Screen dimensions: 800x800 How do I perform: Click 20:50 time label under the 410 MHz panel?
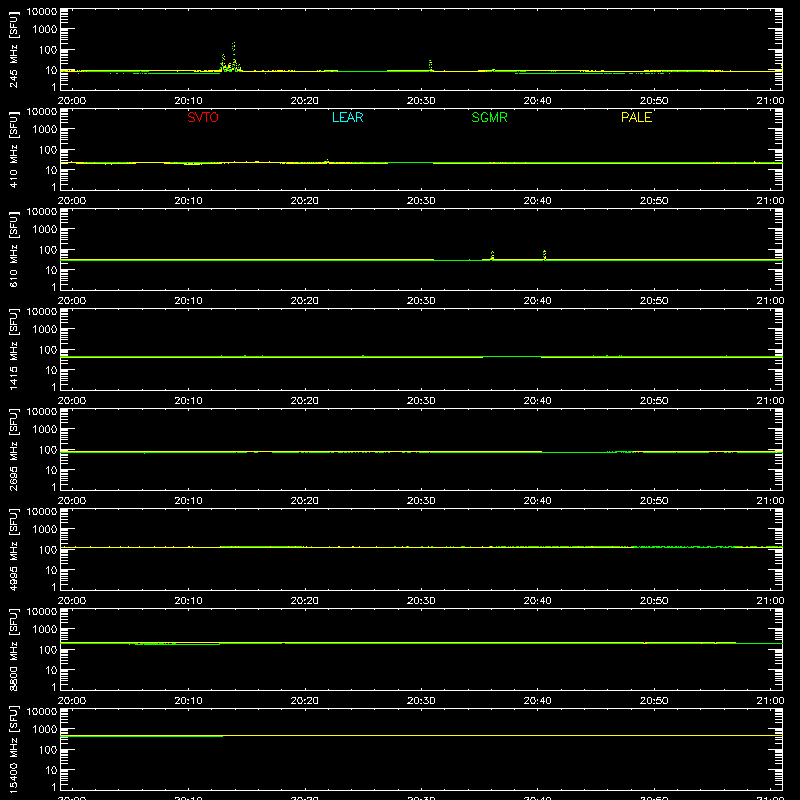click(x=654, y=201)
